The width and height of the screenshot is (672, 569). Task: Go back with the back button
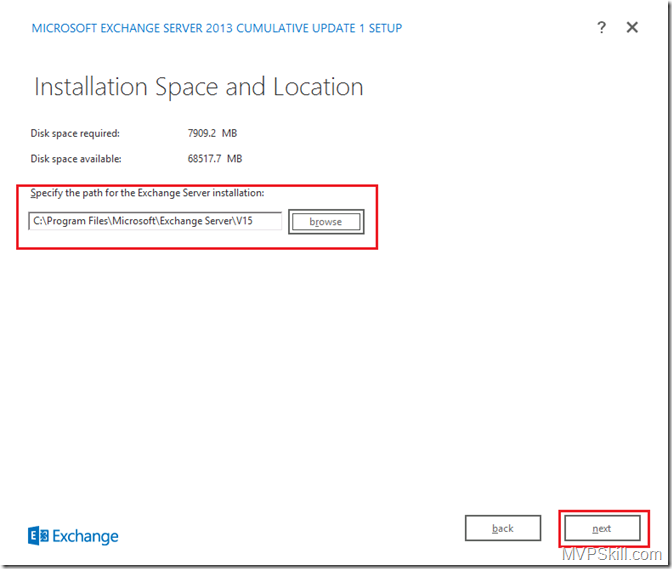click(x=503, y=528)
